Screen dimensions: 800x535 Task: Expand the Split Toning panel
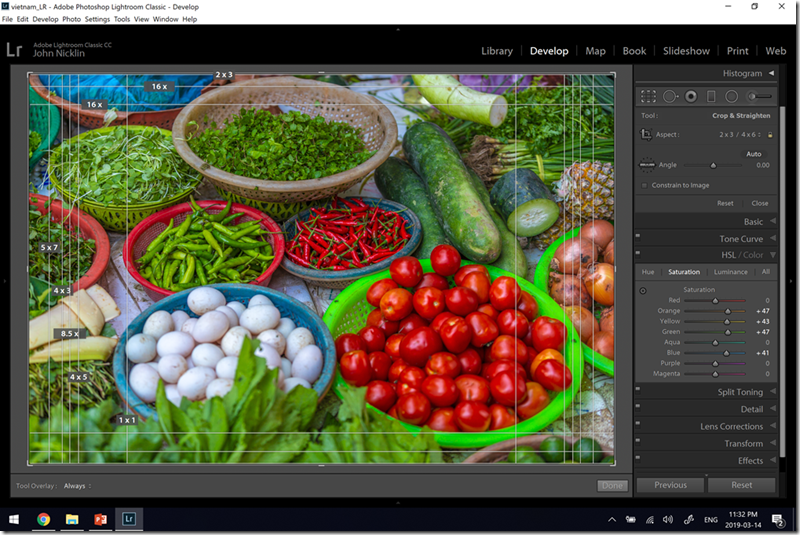(x=740, y=392)
